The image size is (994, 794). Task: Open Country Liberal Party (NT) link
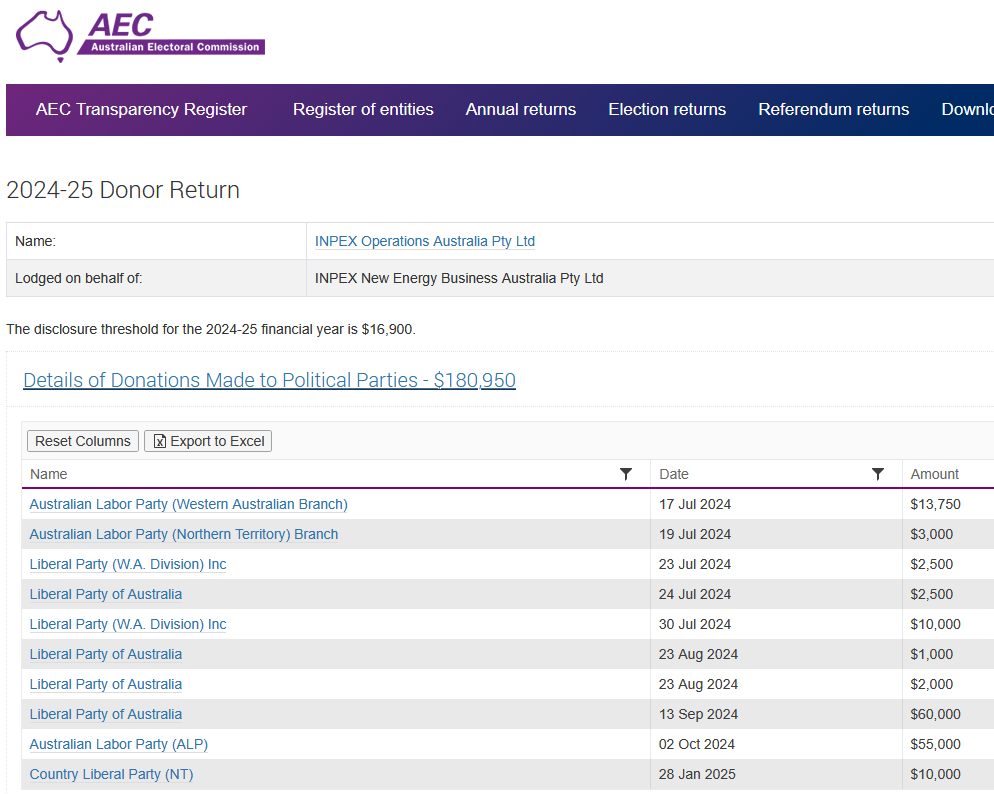pos(111,774)
